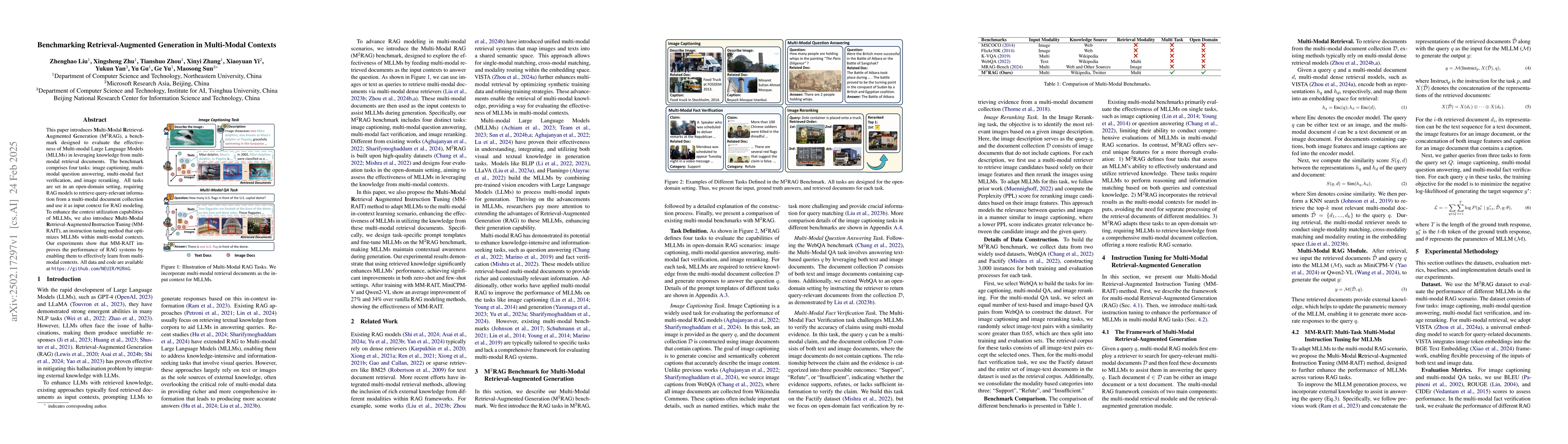The image size is (1568, 444).
Task: Click the '2 Related Work' section heading
Action: pyautogui.click(x=374, y=321)
